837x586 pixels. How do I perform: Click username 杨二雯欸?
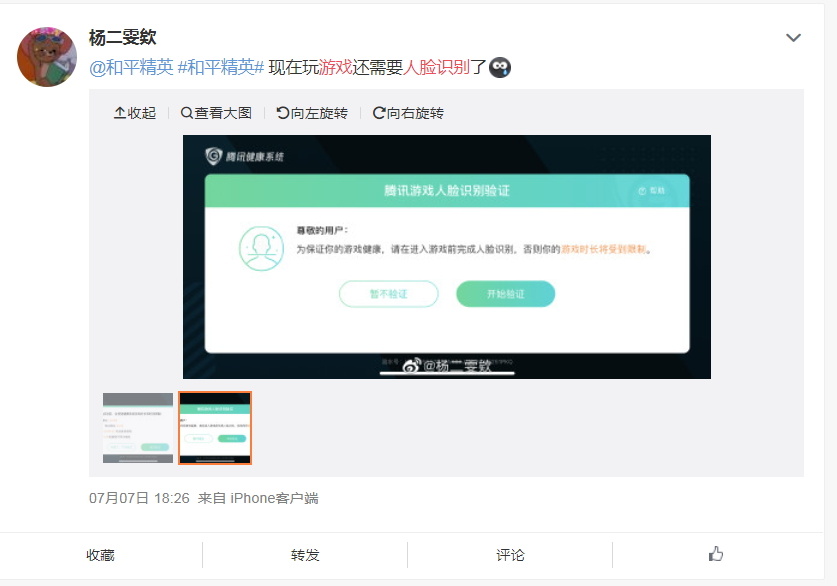pyautogui.click(x=122, y=37)
